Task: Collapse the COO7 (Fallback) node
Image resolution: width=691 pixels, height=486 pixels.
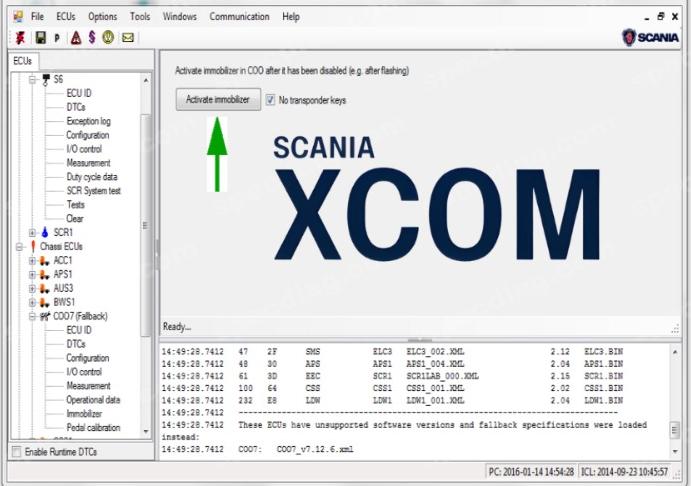Action: click(32, 316)
